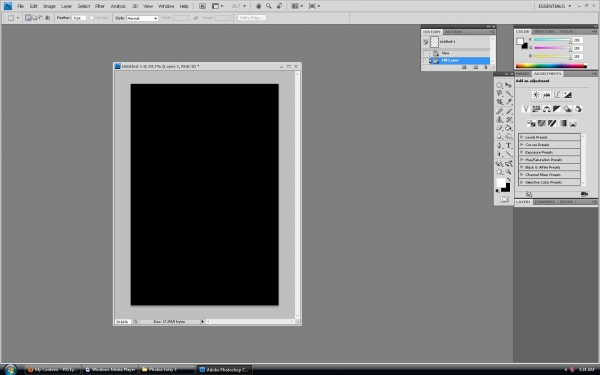The image size is (600, 375).
Task: Add an Exposure adjustment
Action: pyautogui.click(x=567, y=95)
